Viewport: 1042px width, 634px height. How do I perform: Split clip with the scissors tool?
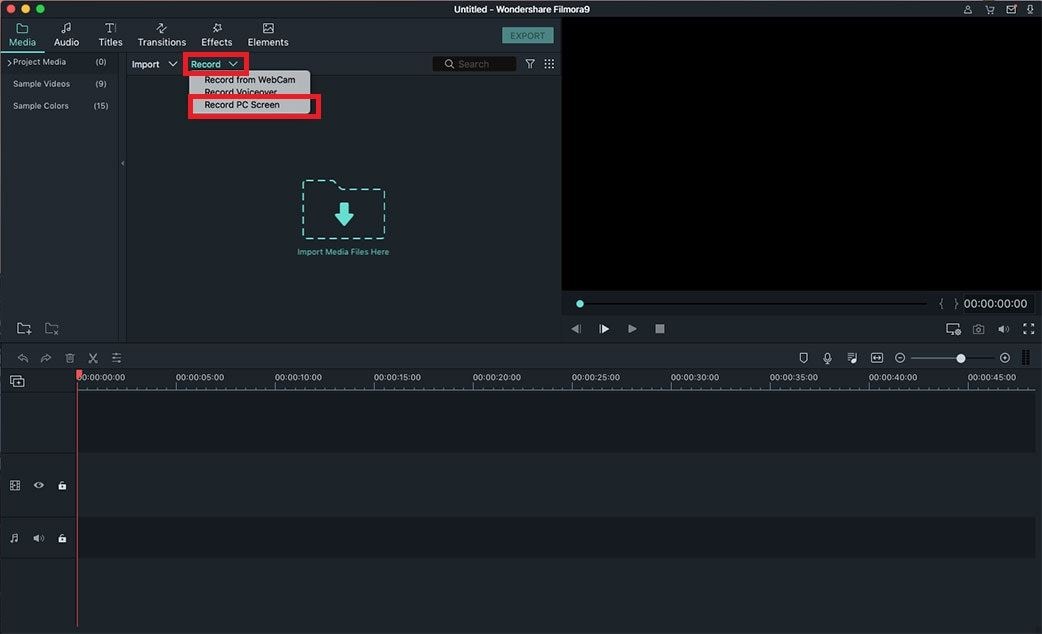point(93,358)
